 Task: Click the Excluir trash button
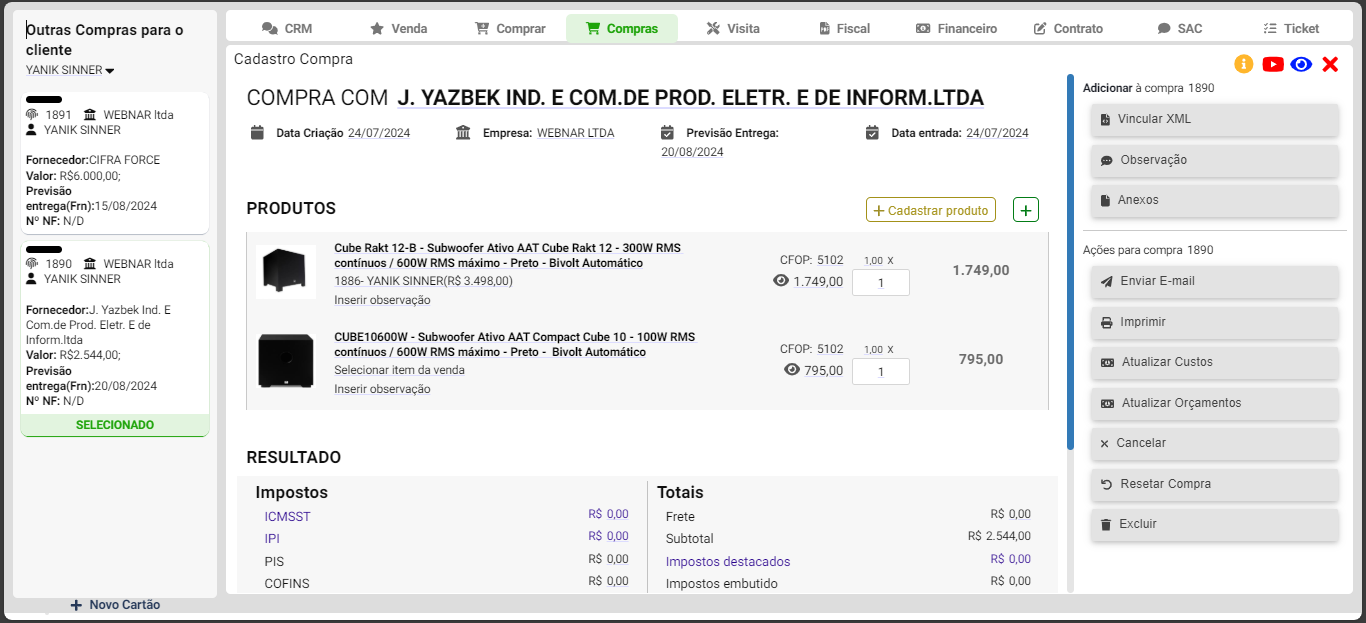point(1214,524)
